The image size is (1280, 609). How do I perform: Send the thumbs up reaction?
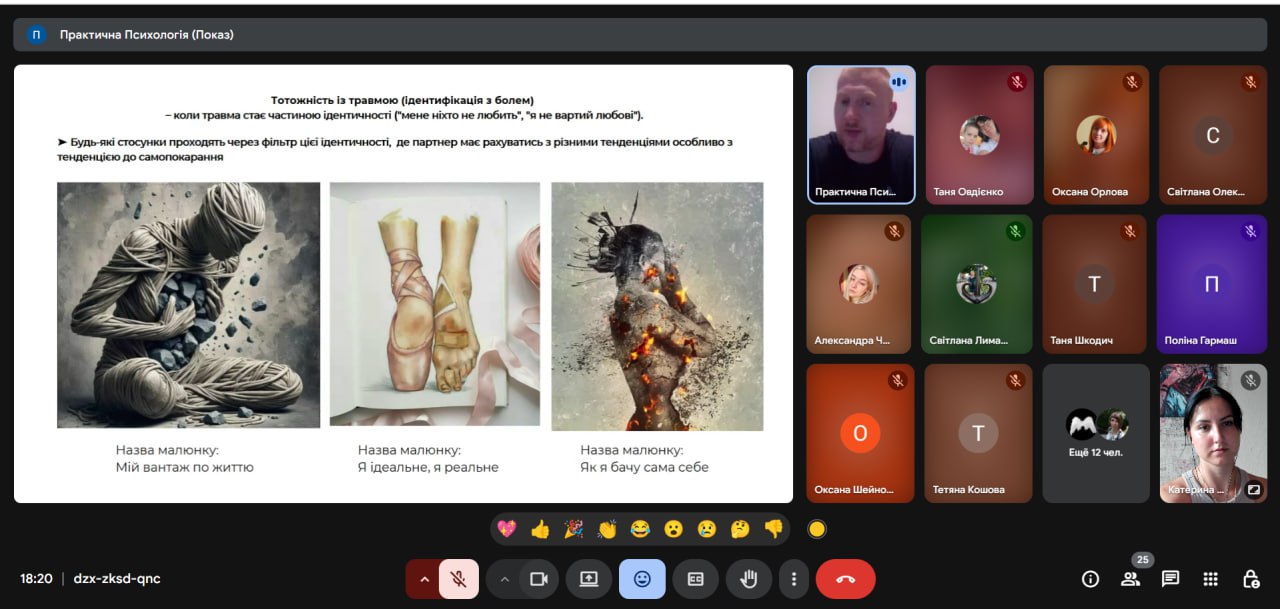540,529
